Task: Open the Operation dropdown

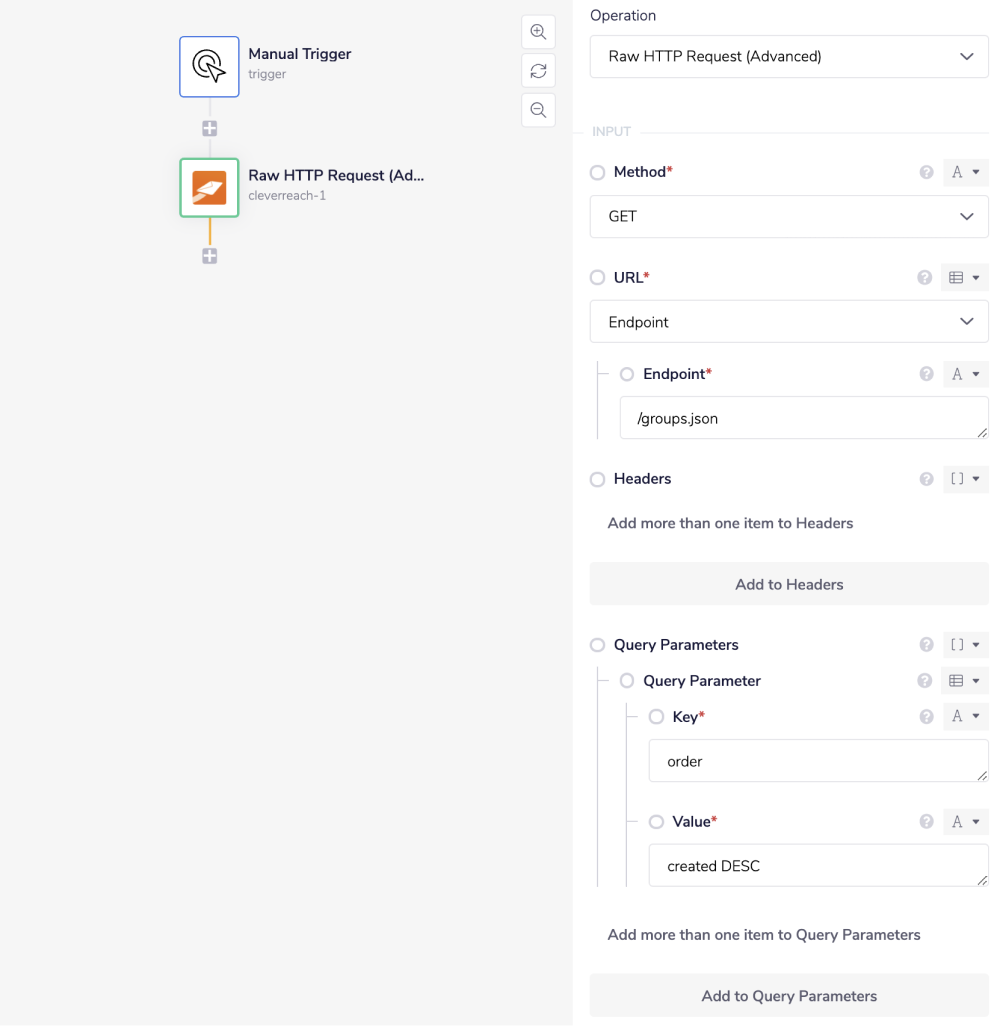Action: coord(788,56)
